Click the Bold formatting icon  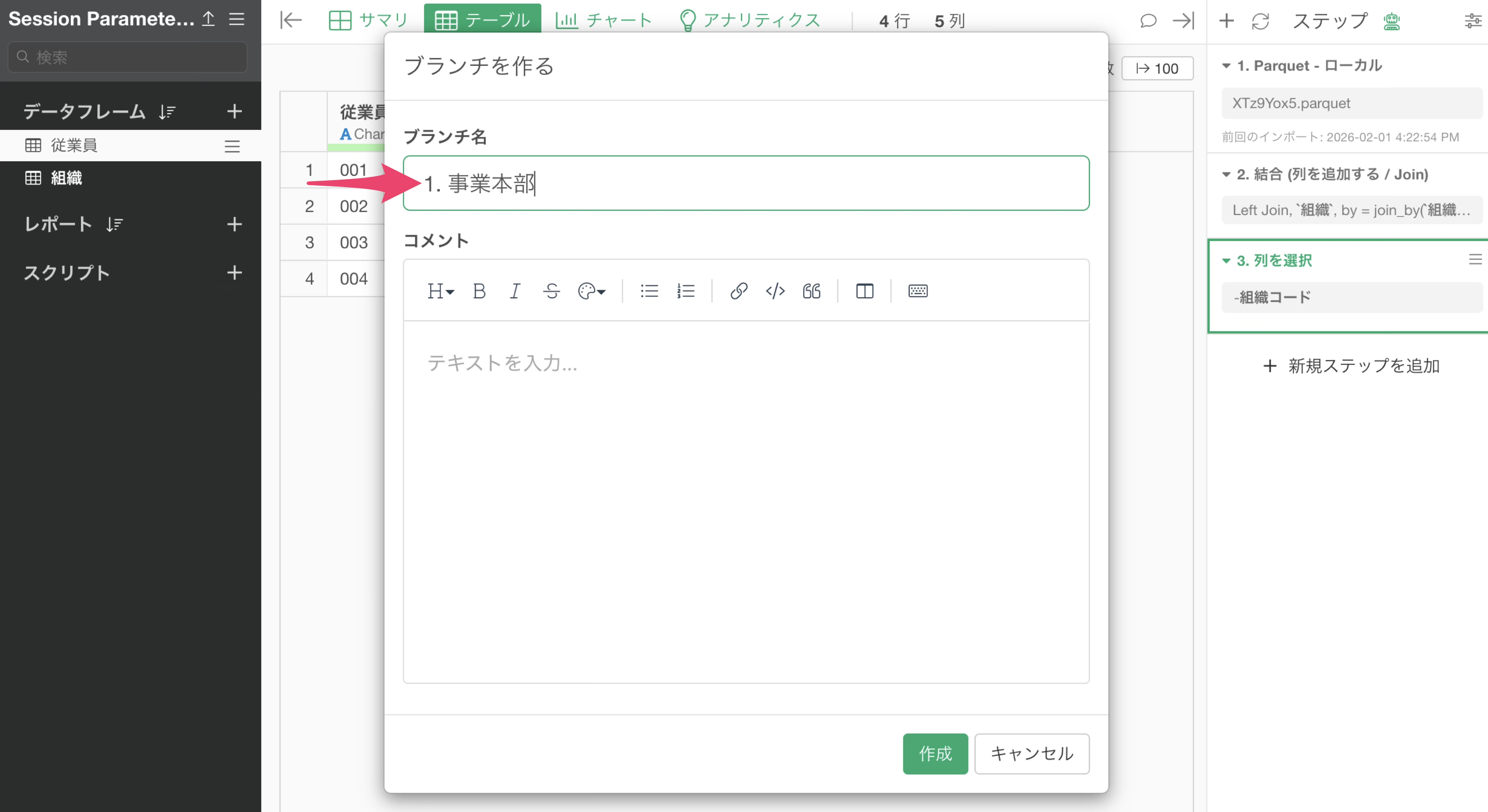click(x=479, y=291)
